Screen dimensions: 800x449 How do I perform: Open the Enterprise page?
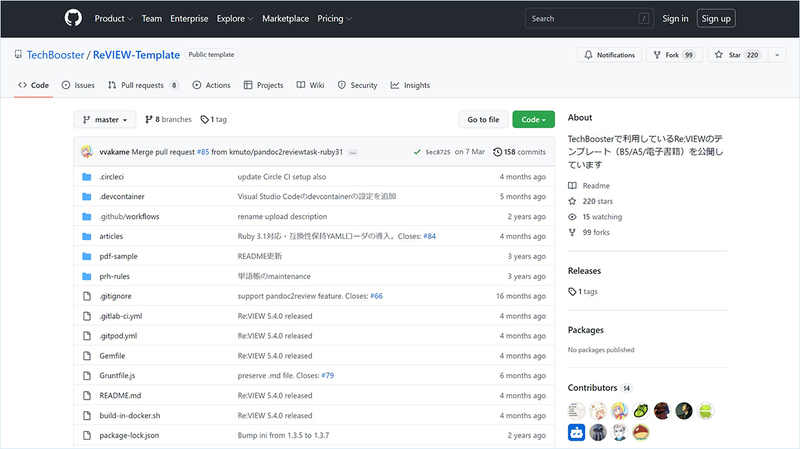[x=189, y=18]
